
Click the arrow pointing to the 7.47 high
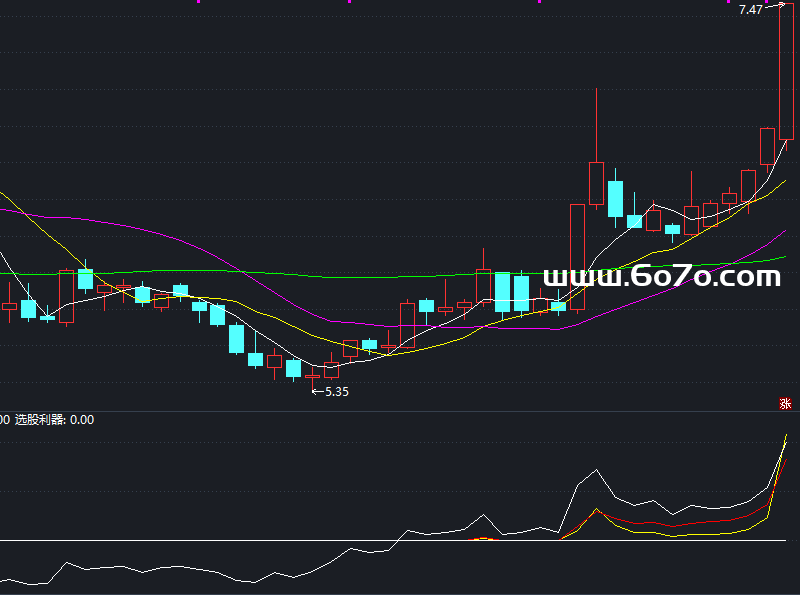tap(775, 7)
